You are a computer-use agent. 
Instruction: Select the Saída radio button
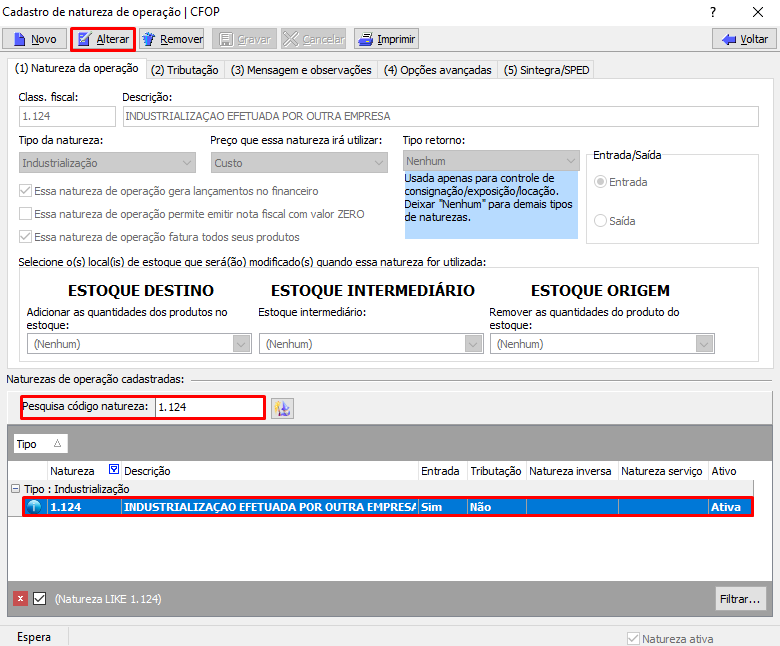point(601,221)
